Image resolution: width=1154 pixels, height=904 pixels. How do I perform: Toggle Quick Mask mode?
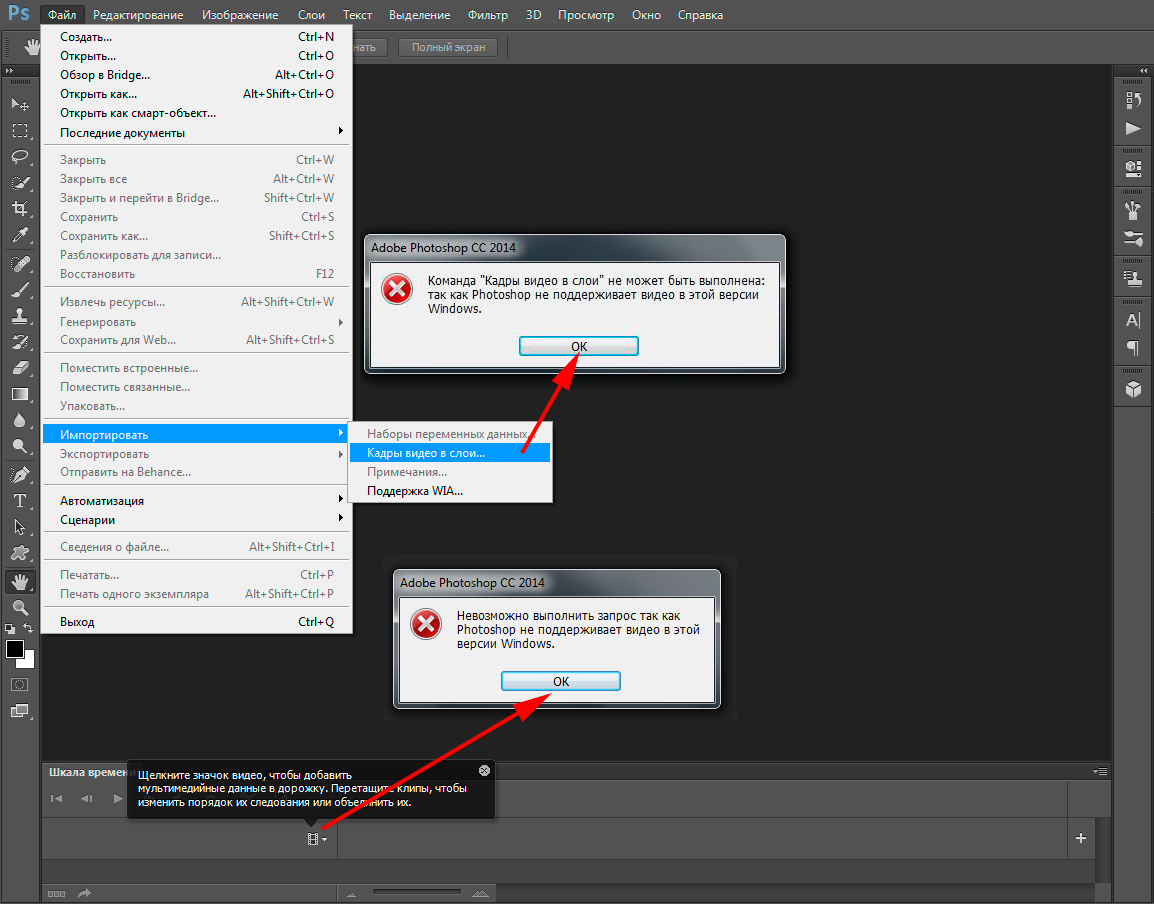(20, 685)
